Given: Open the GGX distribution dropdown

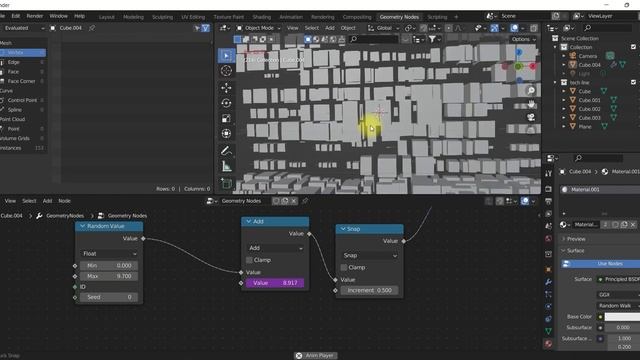Looking at the screenshot, I should [618, 294].
